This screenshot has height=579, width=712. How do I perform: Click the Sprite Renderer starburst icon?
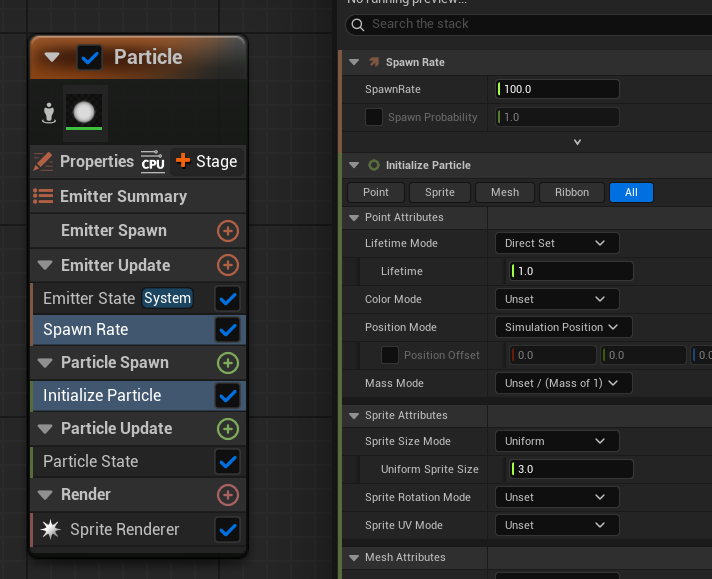(x=50, y=529)
